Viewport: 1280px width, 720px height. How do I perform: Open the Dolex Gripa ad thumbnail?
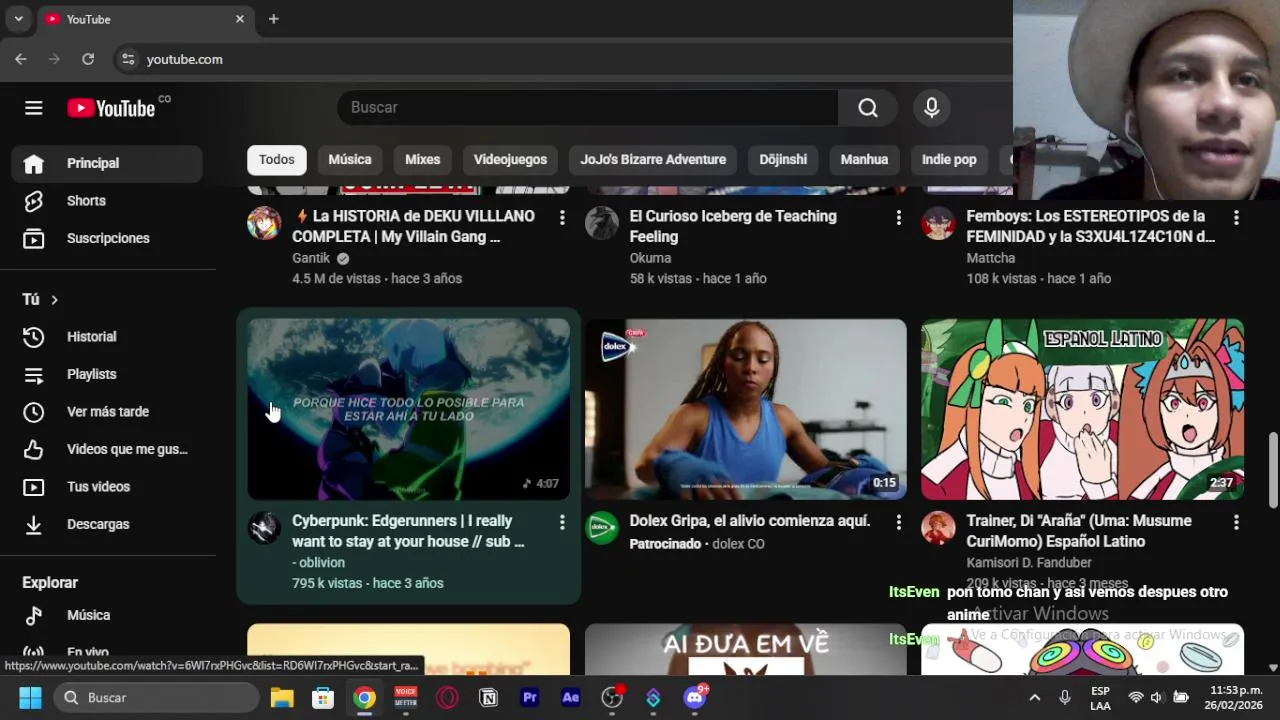746,409
